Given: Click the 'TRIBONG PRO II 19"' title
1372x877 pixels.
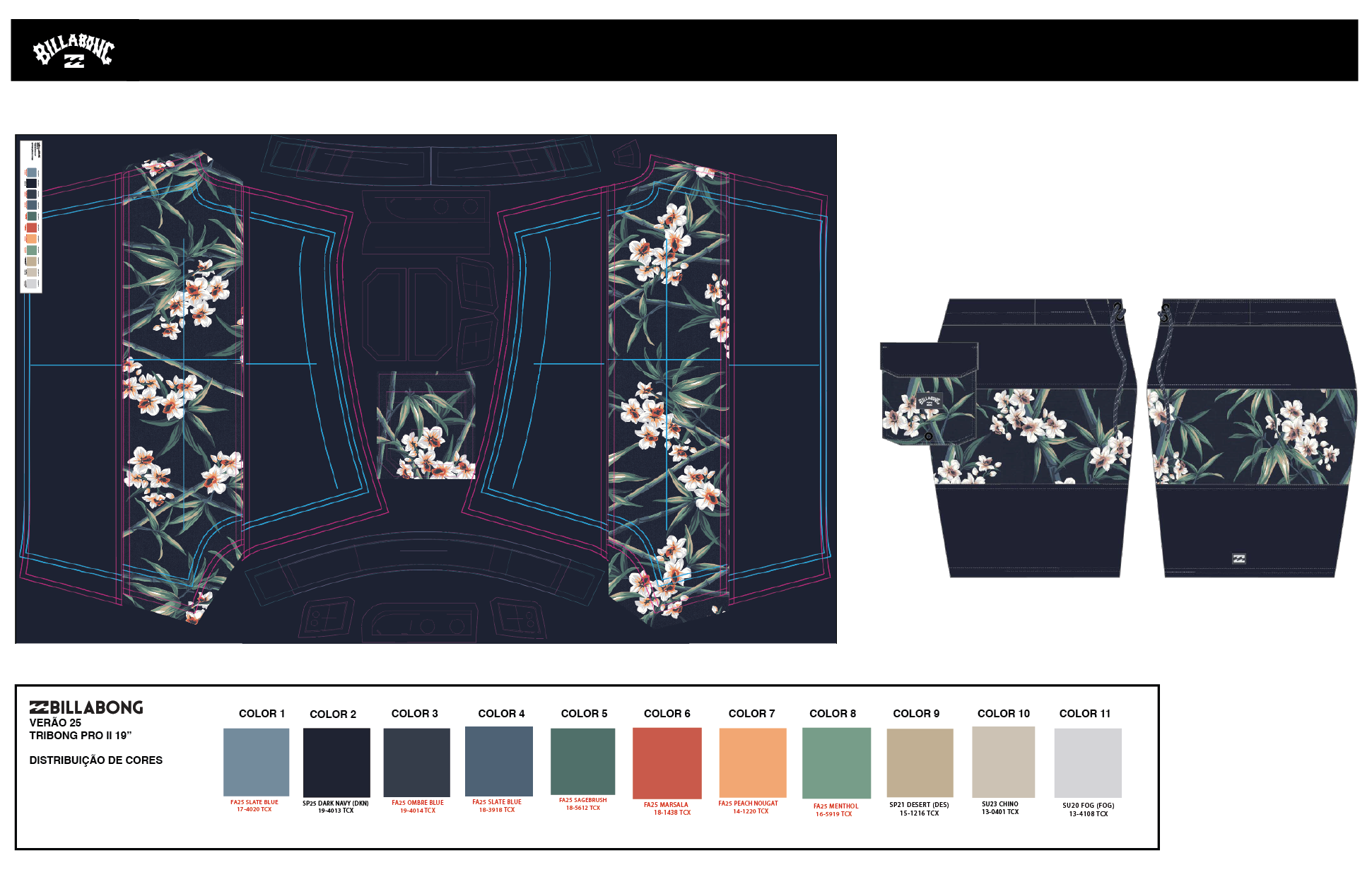Looking at the screenshot, I should click(x=81, y=736).
